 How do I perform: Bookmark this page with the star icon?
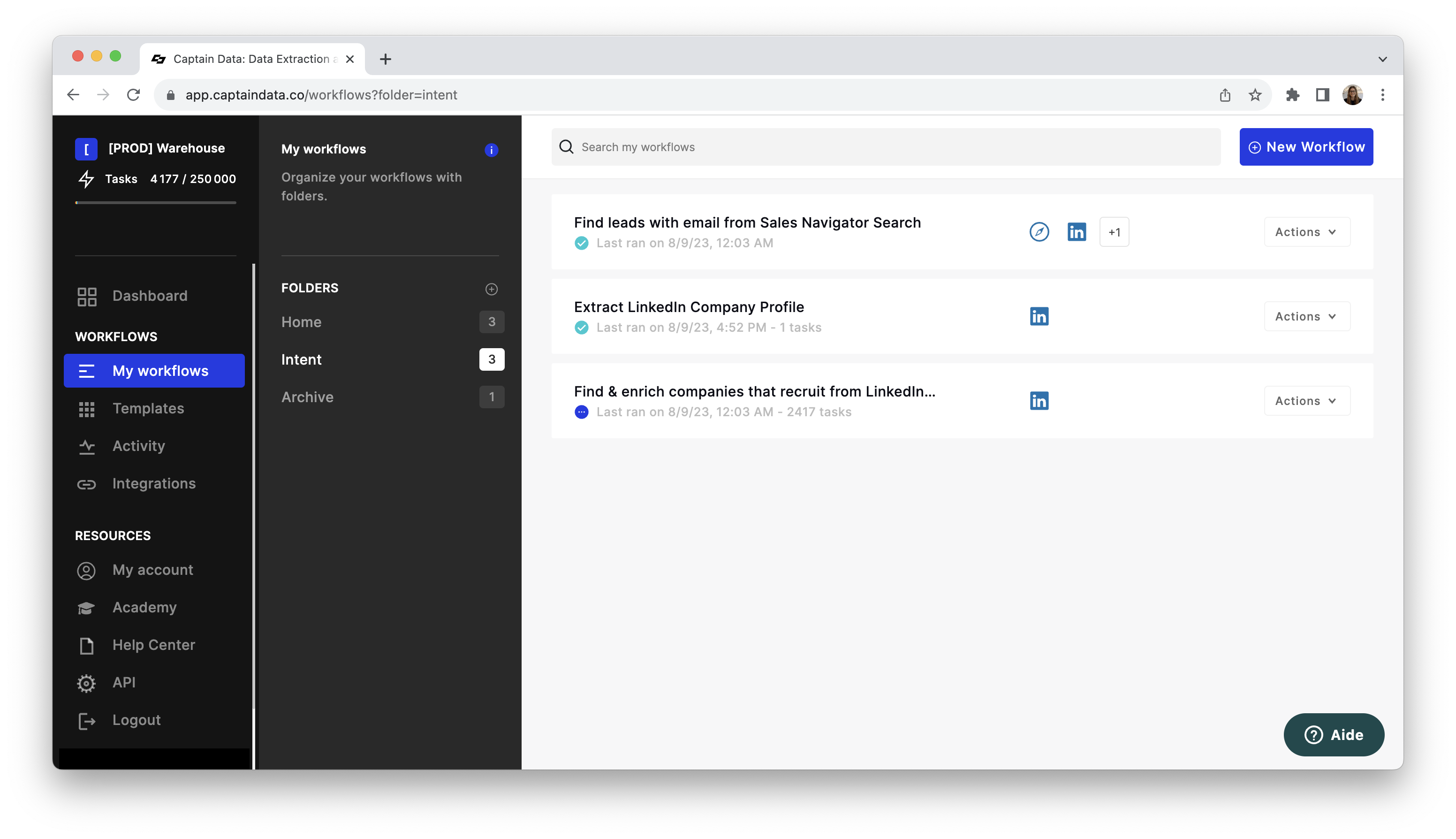(1255, 94)
